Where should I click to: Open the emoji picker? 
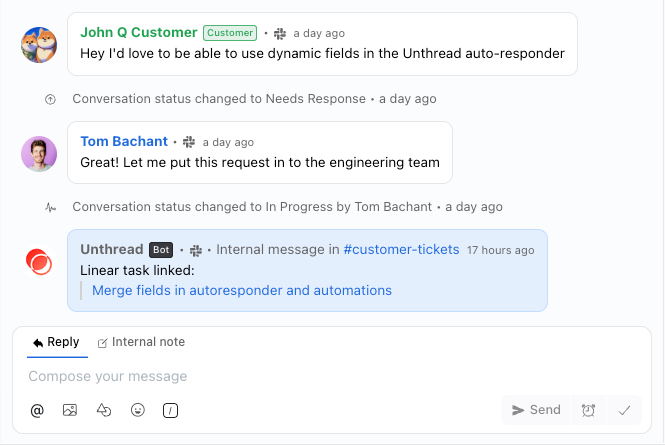pyautogui.click(x=138, y=410)
